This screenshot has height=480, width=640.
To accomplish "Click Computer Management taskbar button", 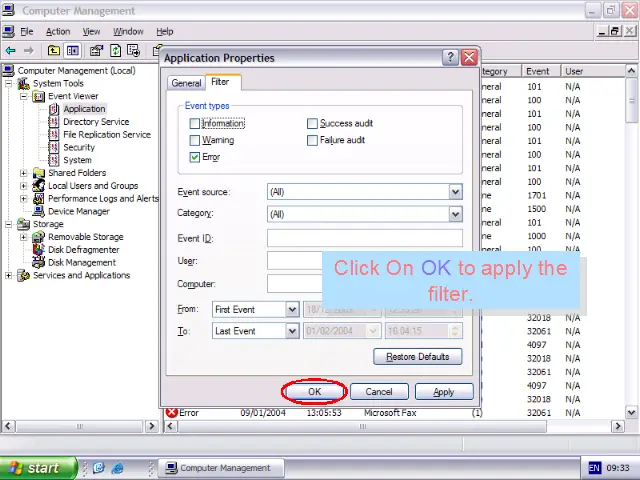I will tap(222, 468).
